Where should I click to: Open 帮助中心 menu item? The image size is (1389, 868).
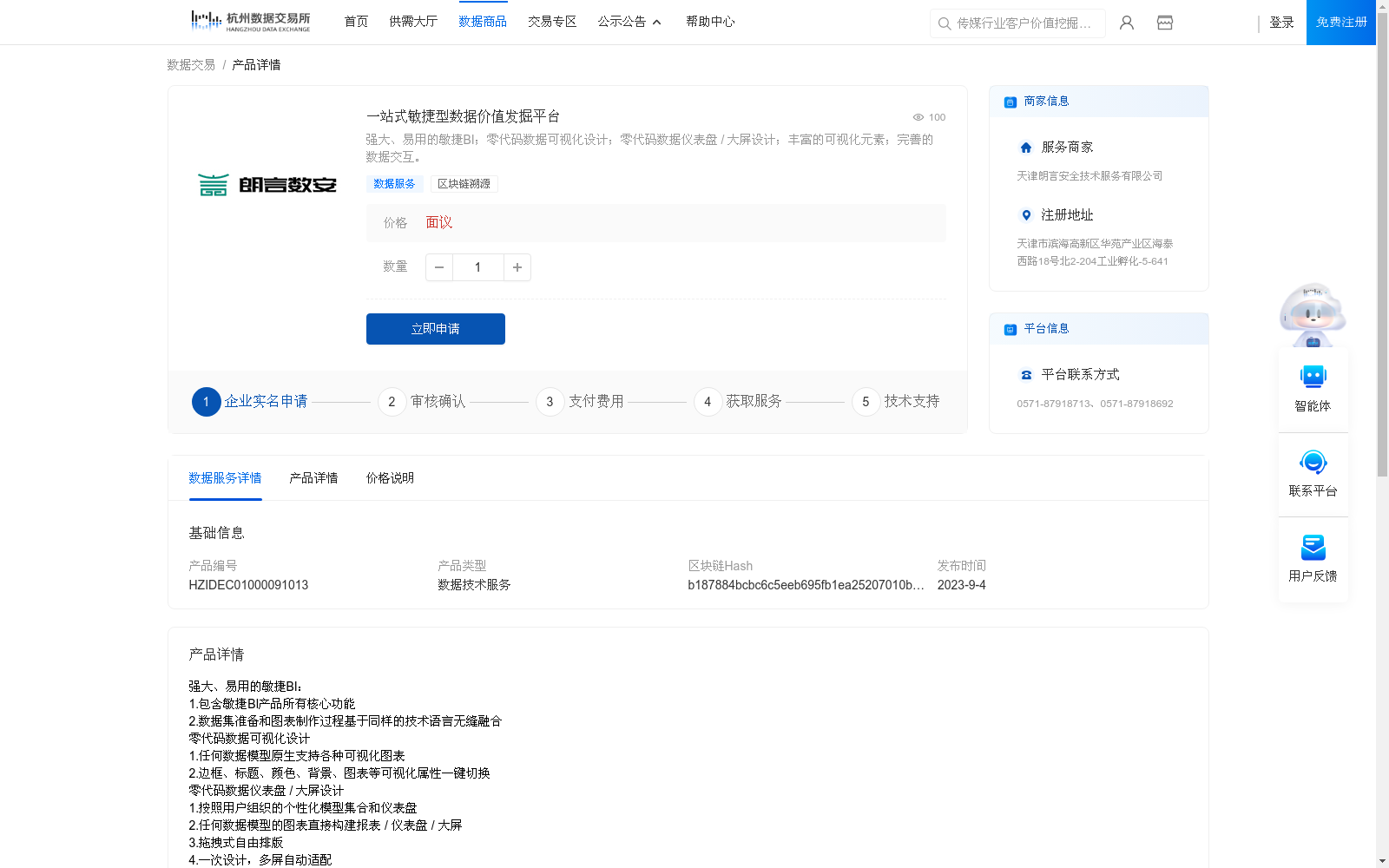pyautogui.click(x=710, y=22)
